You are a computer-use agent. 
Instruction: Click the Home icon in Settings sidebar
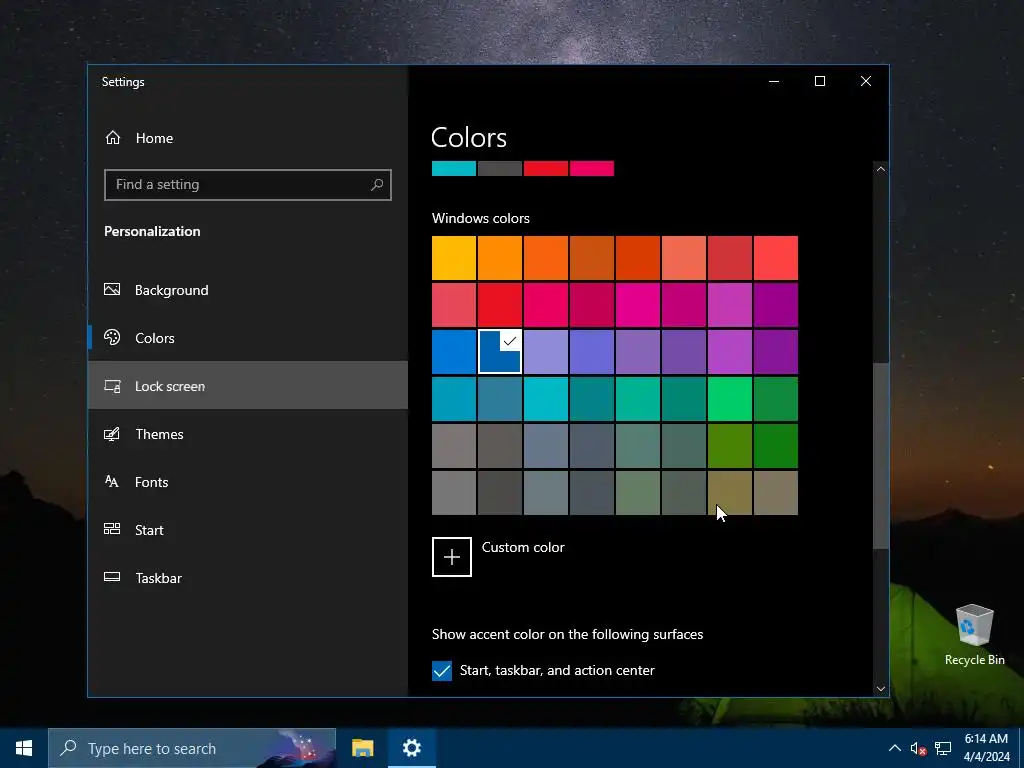113,138
